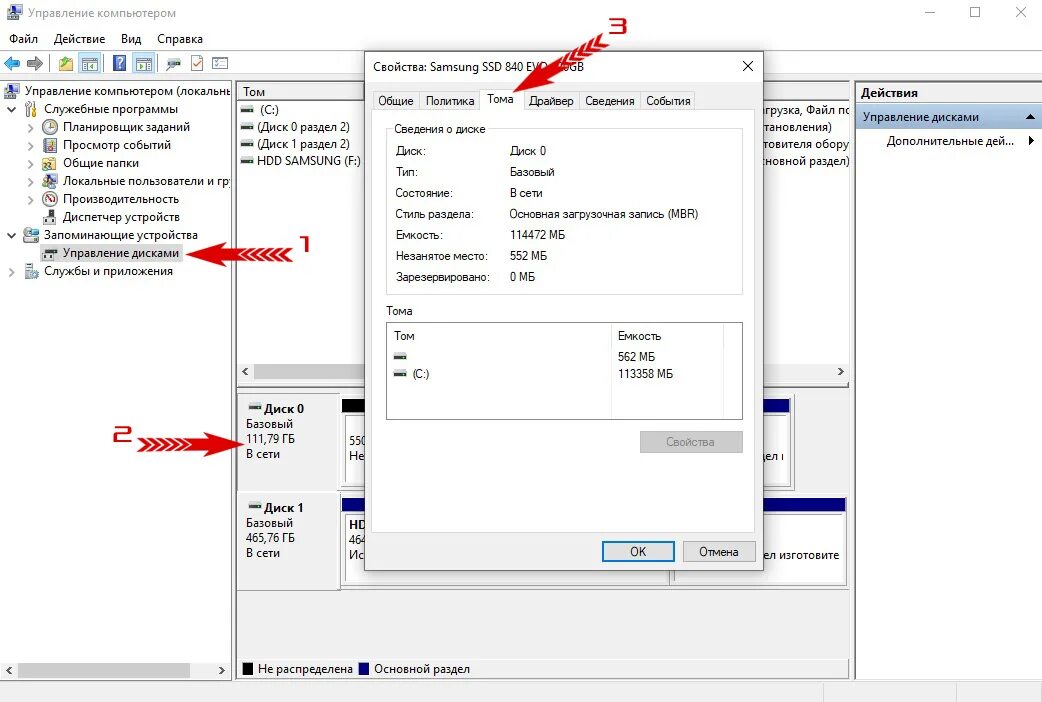Toggle the show/hide console tree icon
The image size is (1042, 702).
(x=90, y=64)
